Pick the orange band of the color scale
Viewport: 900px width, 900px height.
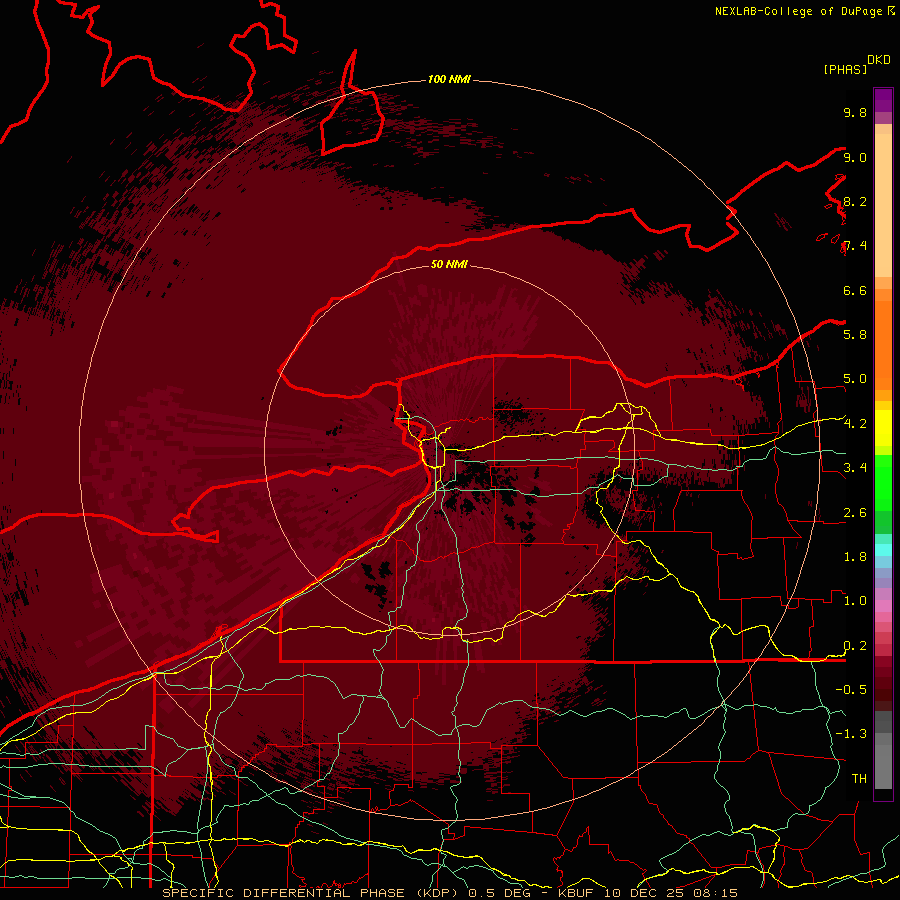pos(883,344)
